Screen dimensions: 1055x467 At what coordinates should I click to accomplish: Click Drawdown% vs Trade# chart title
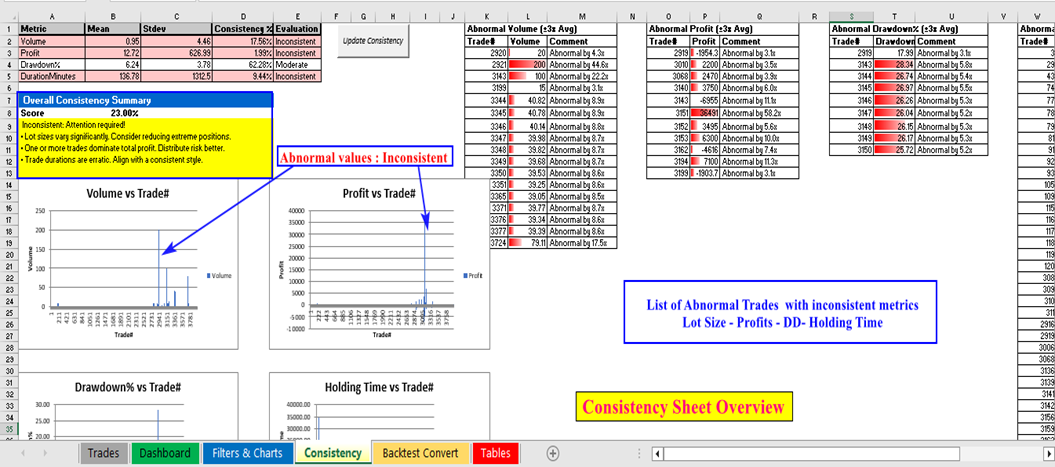(x=128, y=388)
